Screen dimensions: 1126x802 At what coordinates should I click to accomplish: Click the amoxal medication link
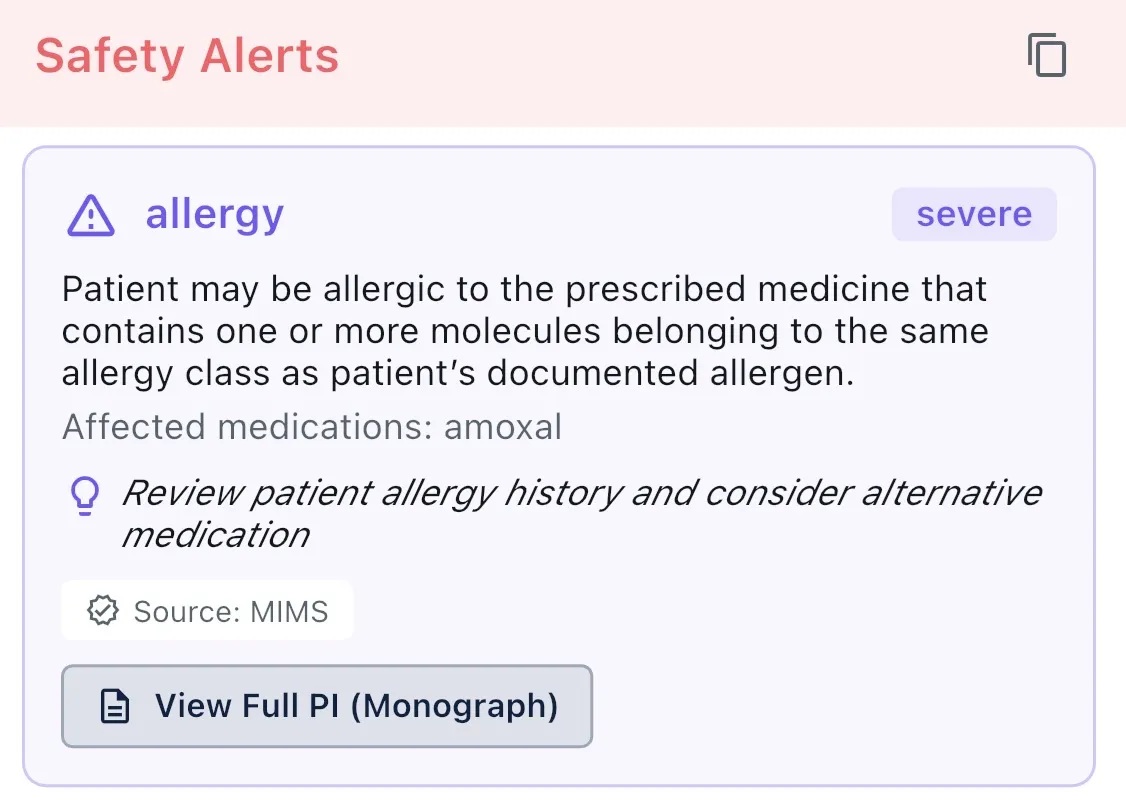(x=503, y=426)
